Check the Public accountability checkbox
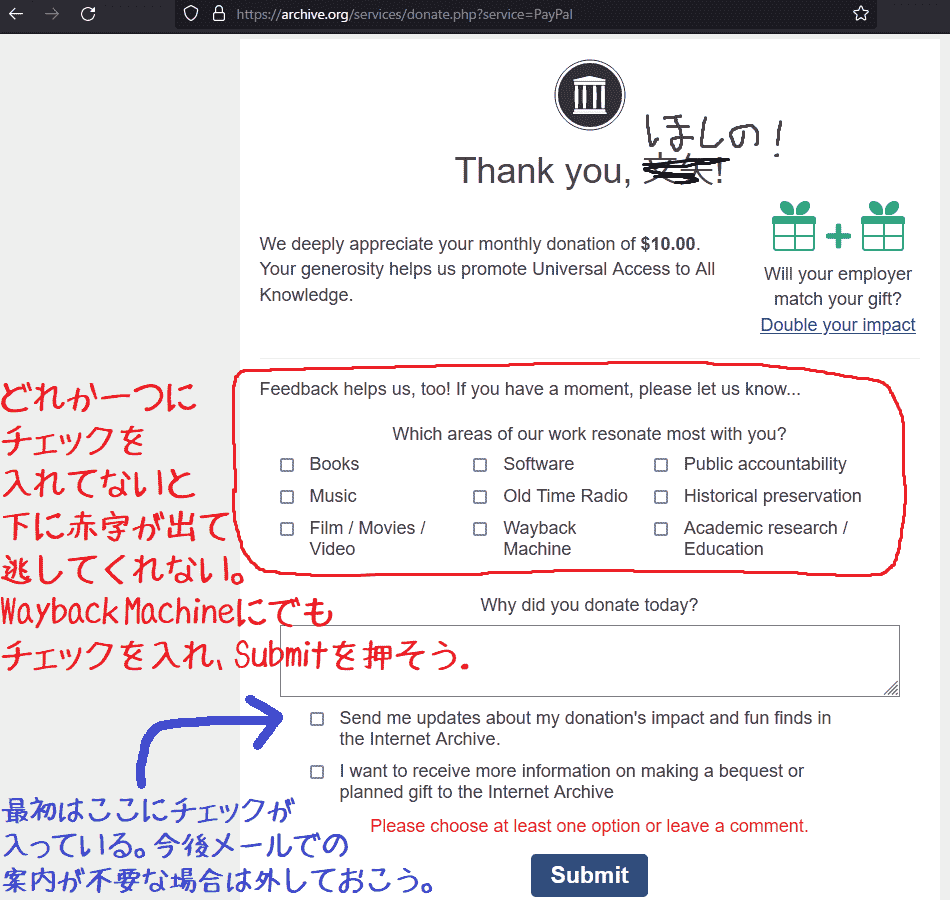This screenshot has height=900, width=950. (661, 465)
